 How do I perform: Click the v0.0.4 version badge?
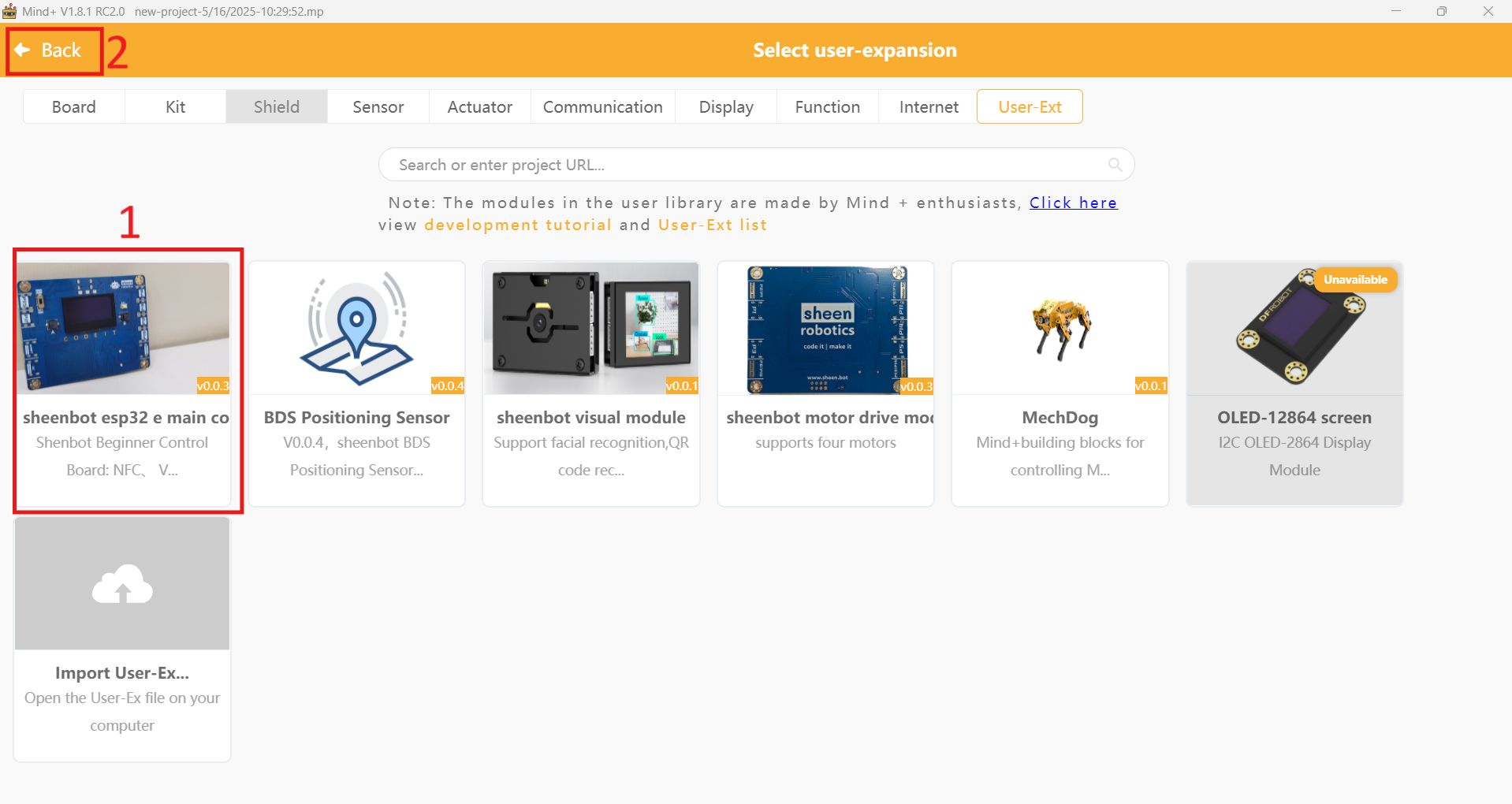(448, 385)
